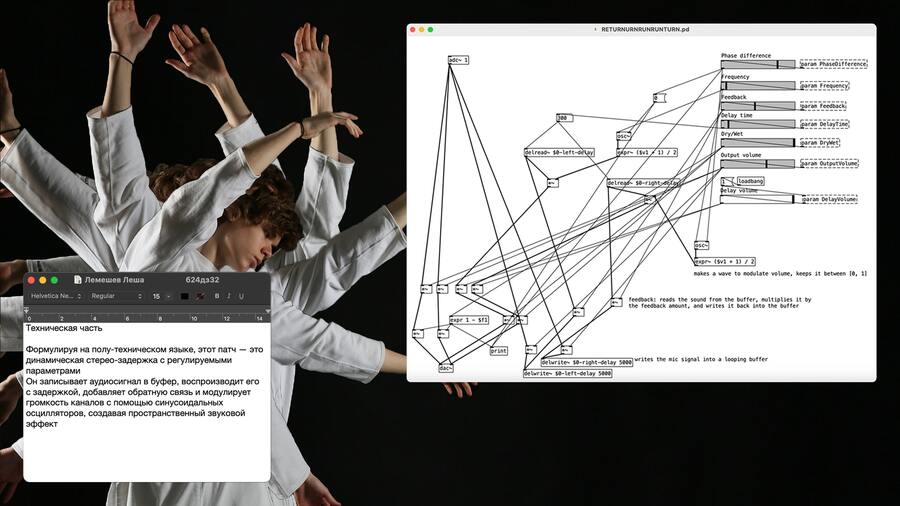The image size is (900, 506).
Task: Zoom the Pd patch window green button
Action: coord(430,29)
